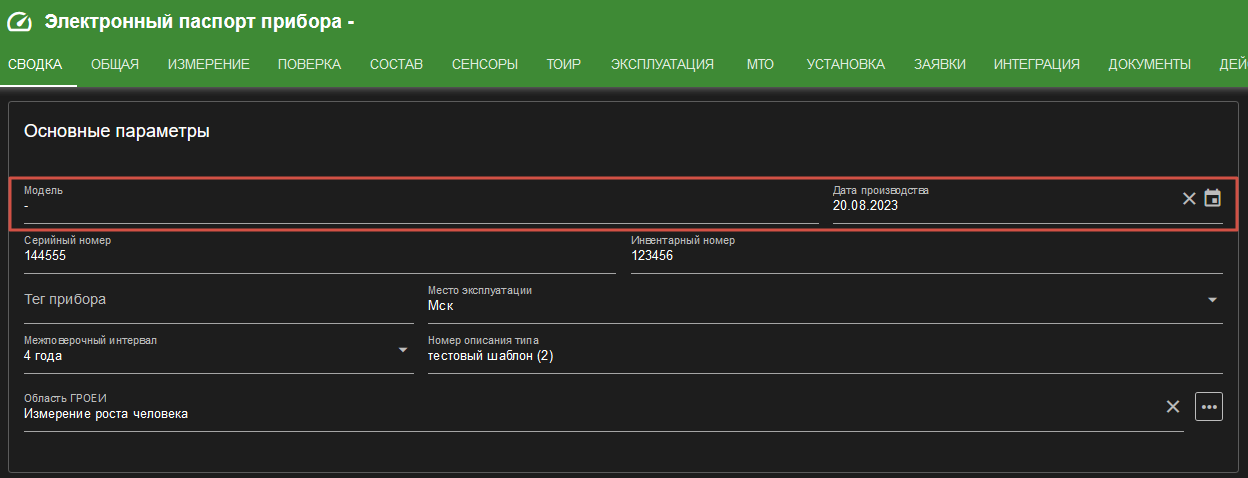Open the calendar picker for Дата производства
The image size is (1248, 478).
[x=1212, y=198]
